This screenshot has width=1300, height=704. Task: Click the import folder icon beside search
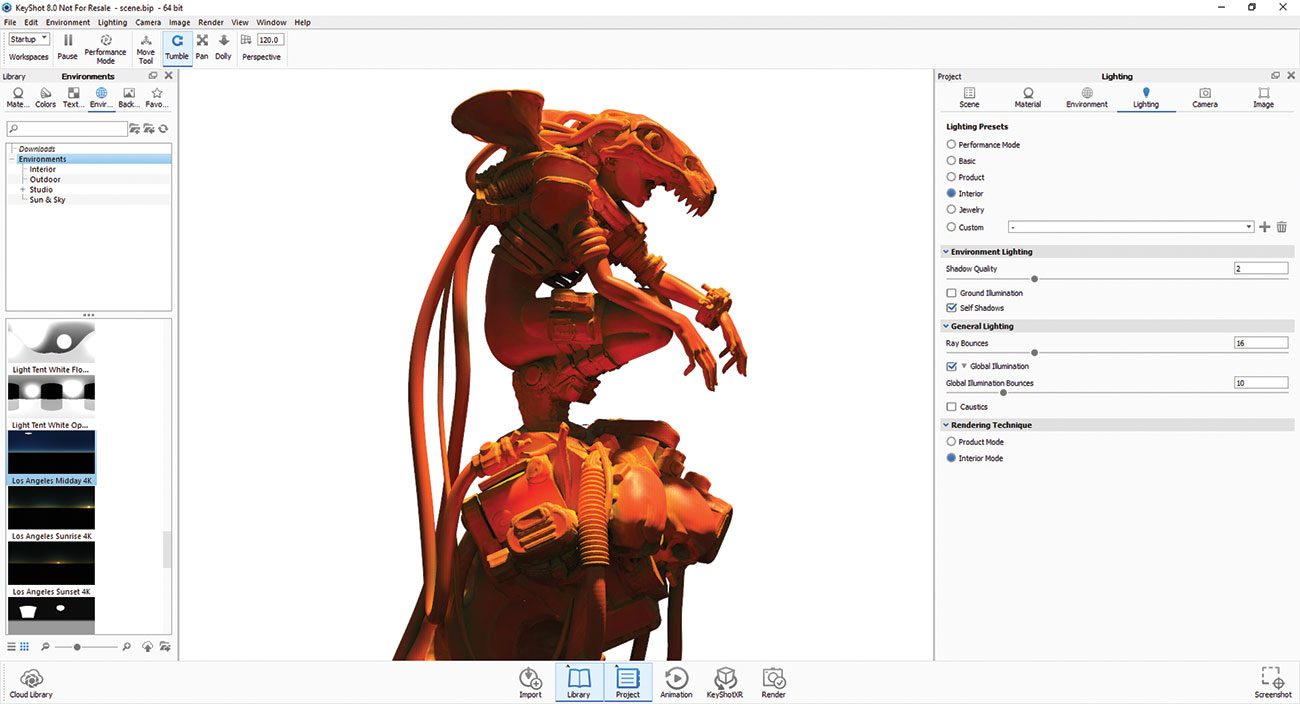[x=149, y=129]
